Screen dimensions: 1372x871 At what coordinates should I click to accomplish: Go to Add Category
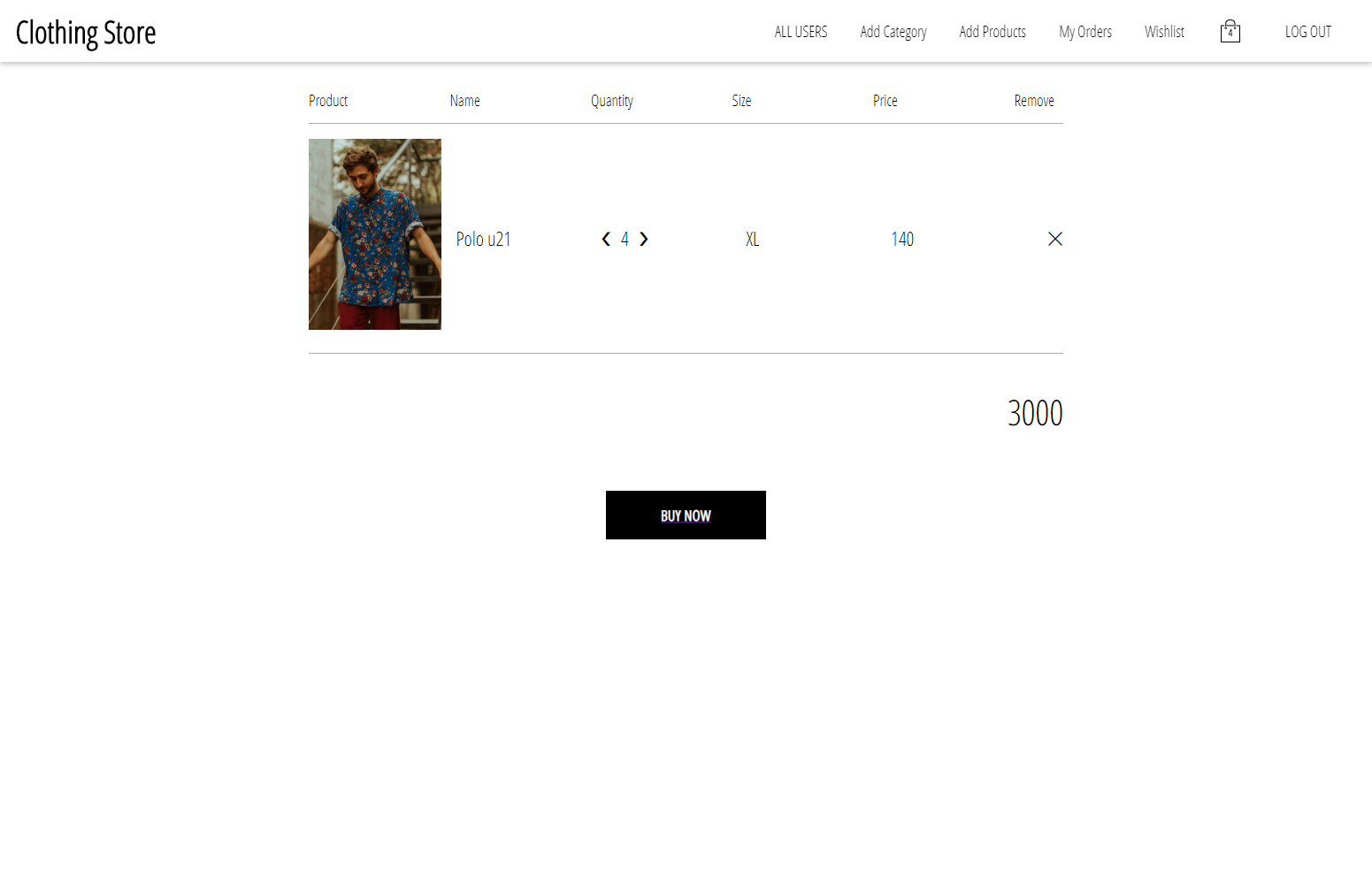(893, 32)
